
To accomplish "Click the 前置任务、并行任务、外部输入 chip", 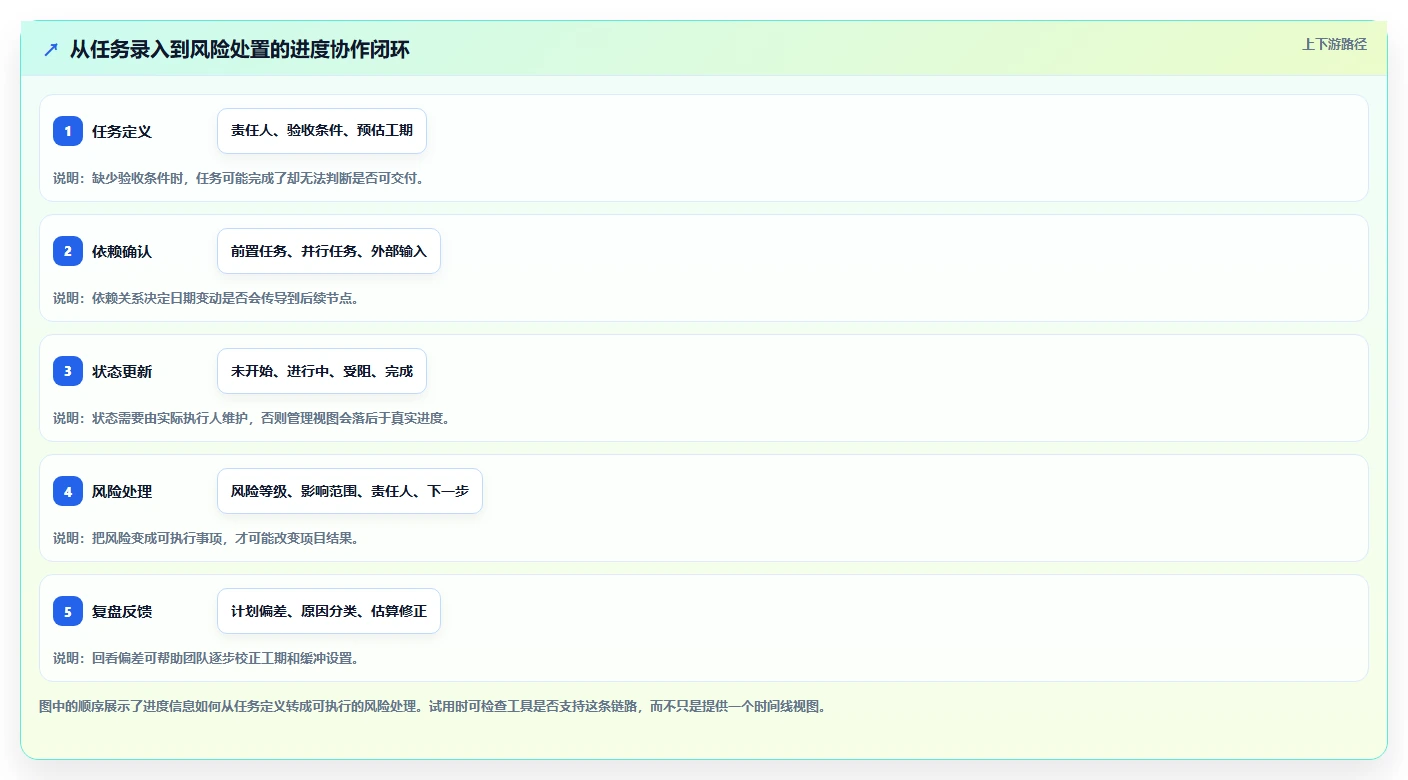I will pos(329,251).
